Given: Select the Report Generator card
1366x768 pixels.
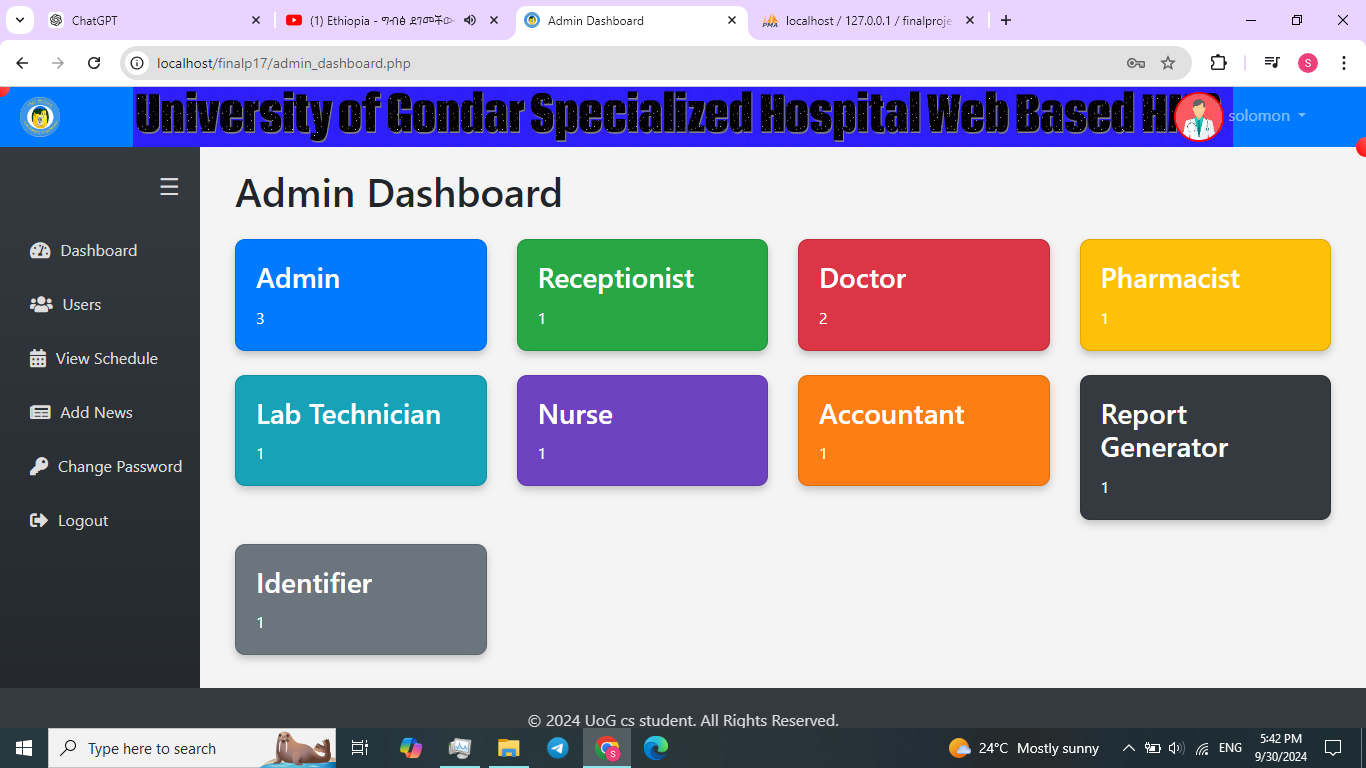Looking at the screenshot, I should click(x=1204, y=447).
